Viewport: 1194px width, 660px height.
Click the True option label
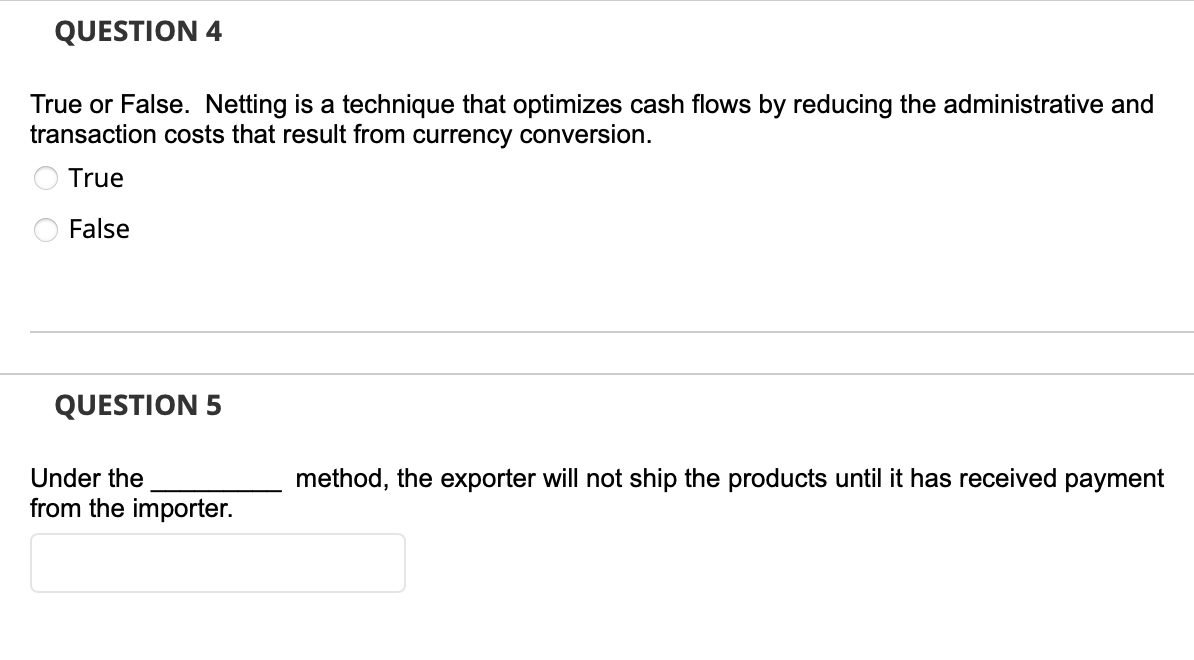click(x=95, y=177)
